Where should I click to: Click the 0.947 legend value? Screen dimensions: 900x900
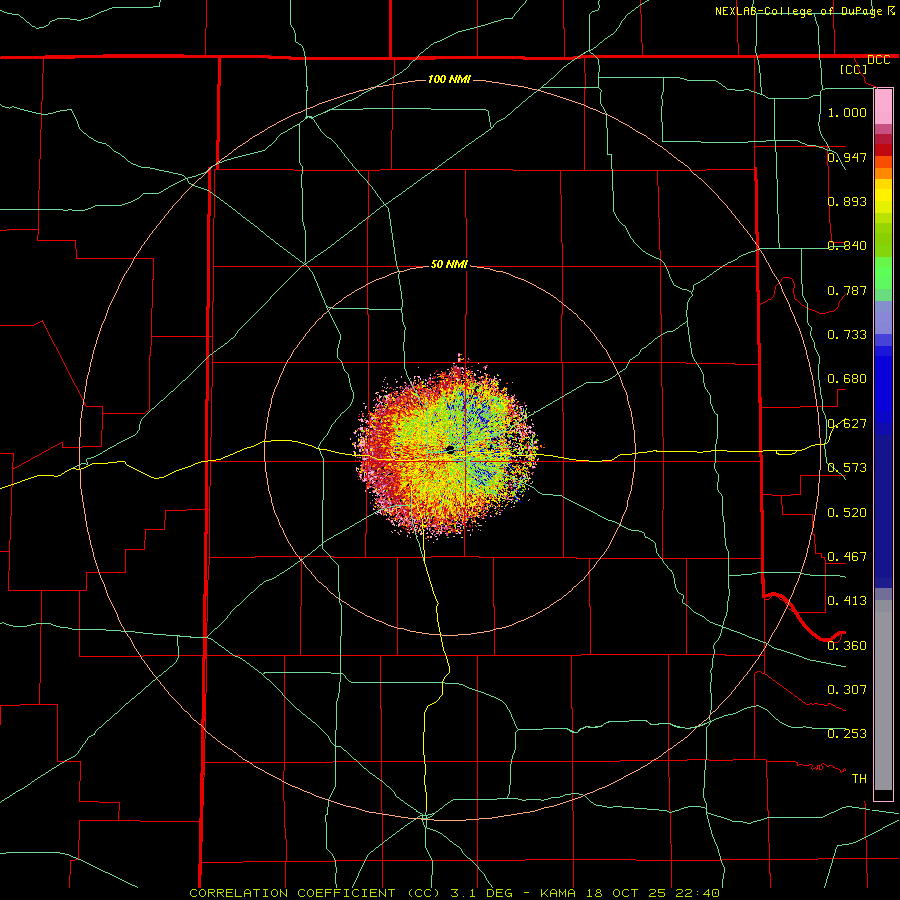pos(847,157)
